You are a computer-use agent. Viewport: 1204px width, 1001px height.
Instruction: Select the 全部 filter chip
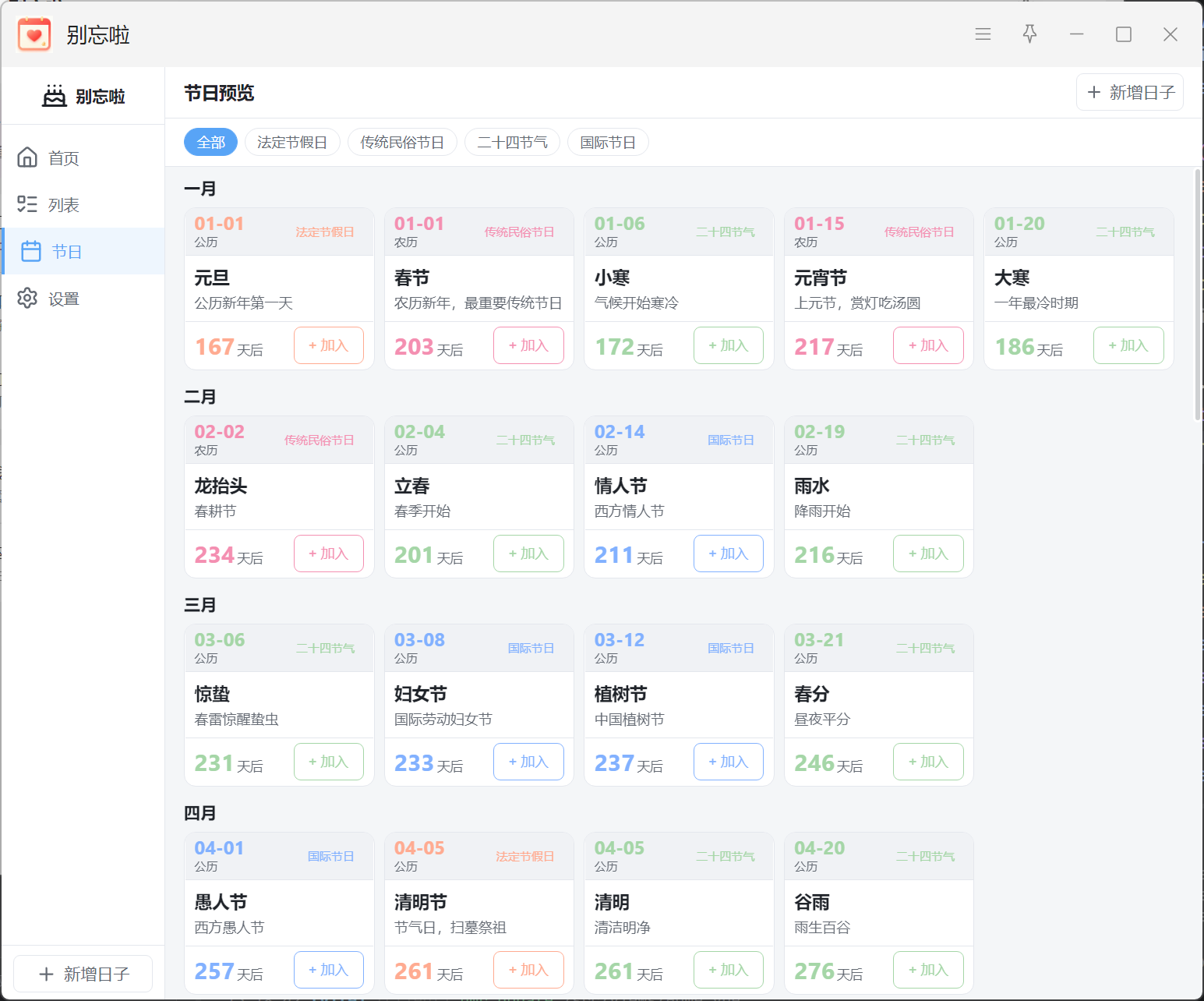coord(210,142)
